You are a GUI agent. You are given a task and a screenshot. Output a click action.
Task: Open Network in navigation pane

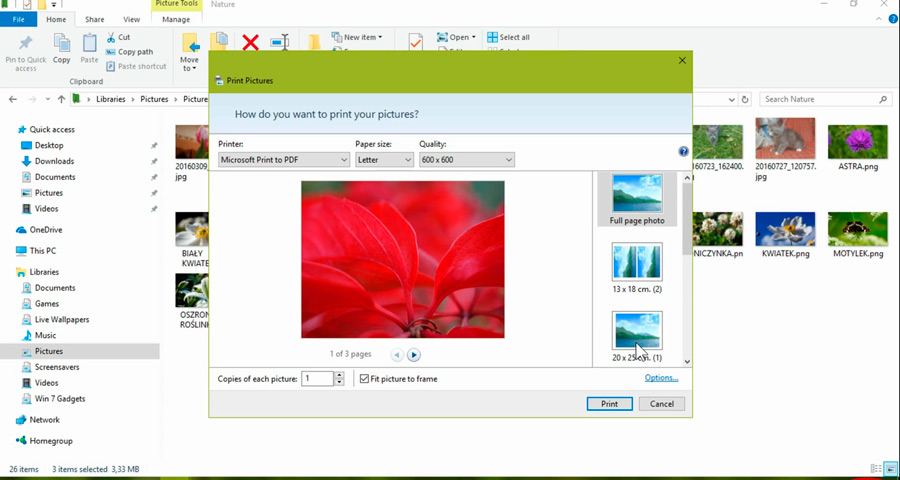click(x=37, y=420)
